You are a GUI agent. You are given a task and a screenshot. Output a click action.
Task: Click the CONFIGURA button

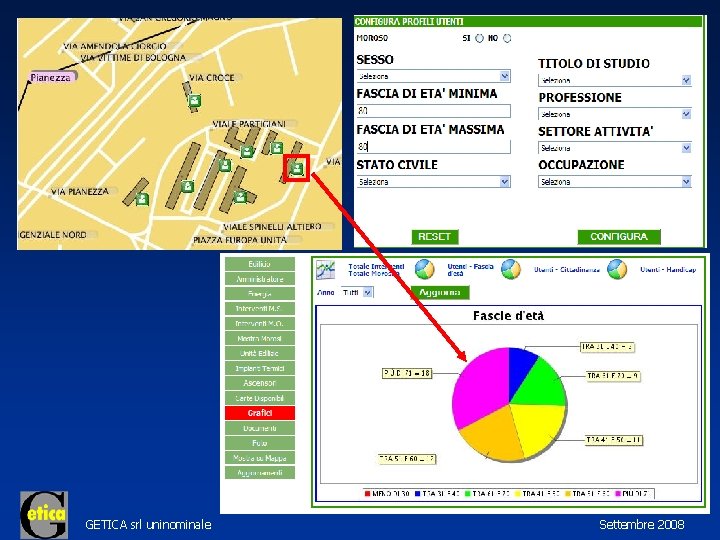point(619,236)
